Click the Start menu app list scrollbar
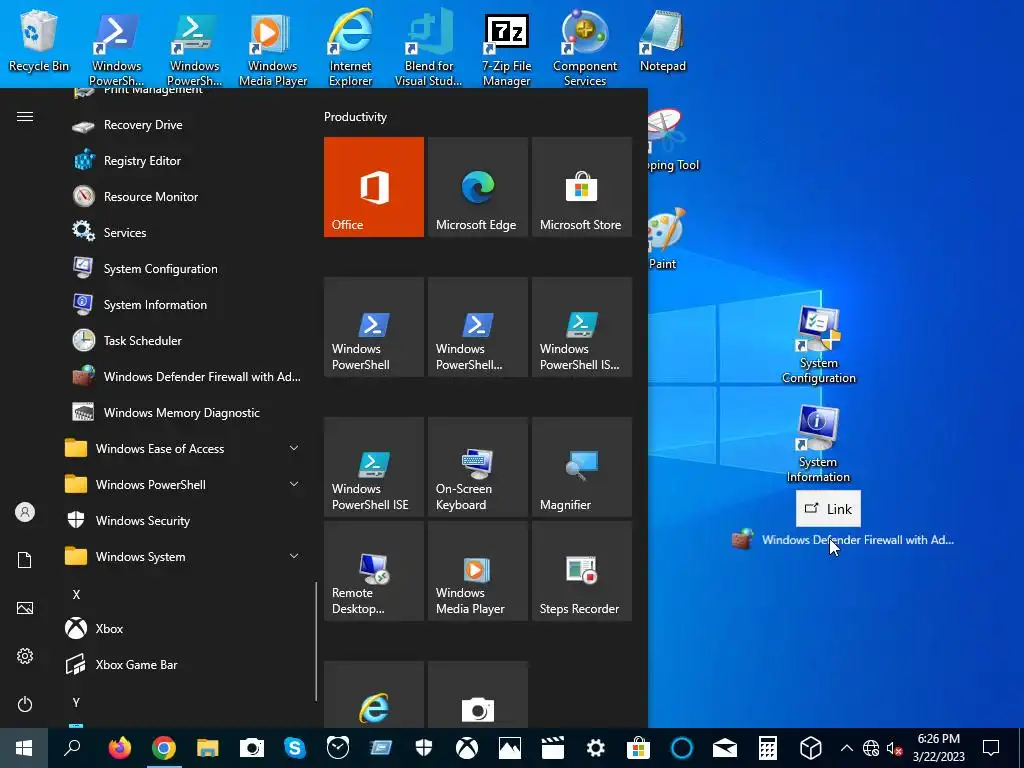 pyautogui.click(x=316, y=641)
